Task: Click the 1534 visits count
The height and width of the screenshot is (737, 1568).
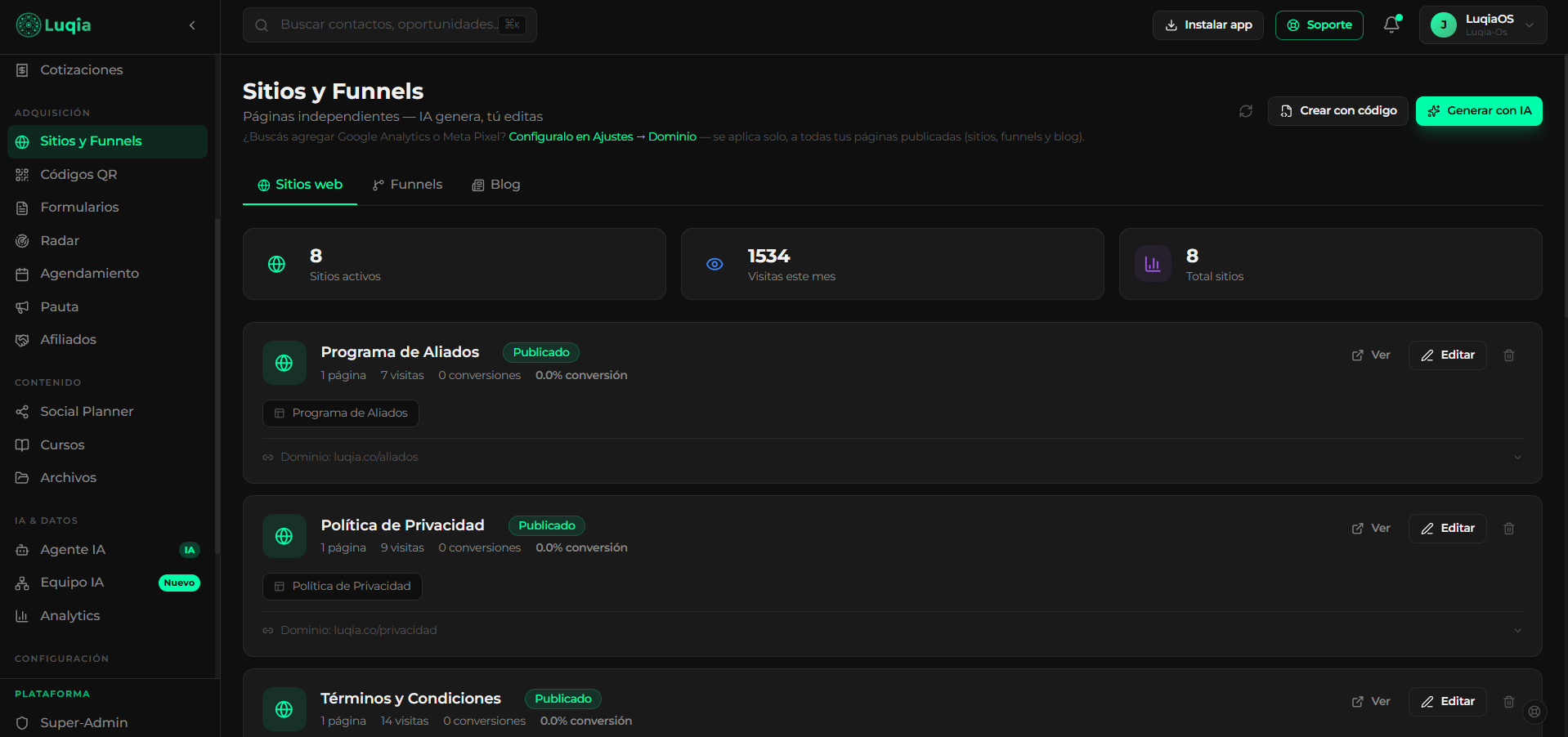Action: (768, 257)
